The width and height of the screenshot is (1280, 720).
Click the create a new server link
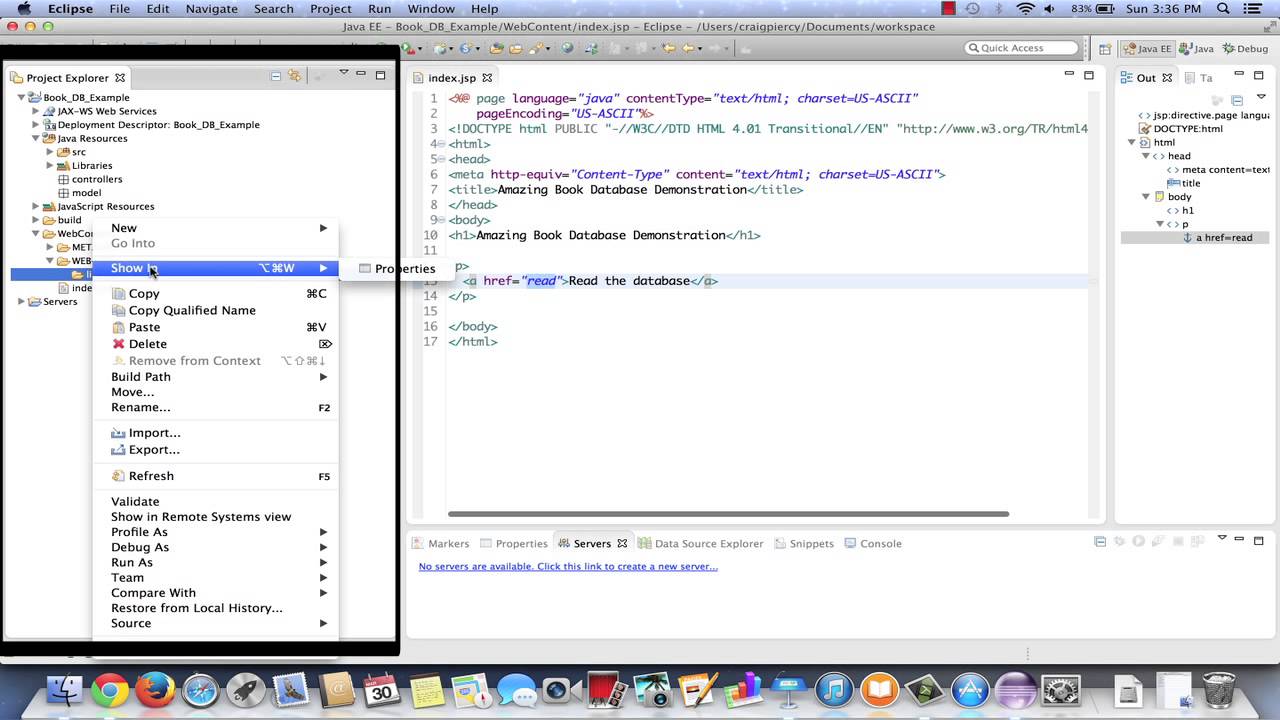(x=568, y=566)
